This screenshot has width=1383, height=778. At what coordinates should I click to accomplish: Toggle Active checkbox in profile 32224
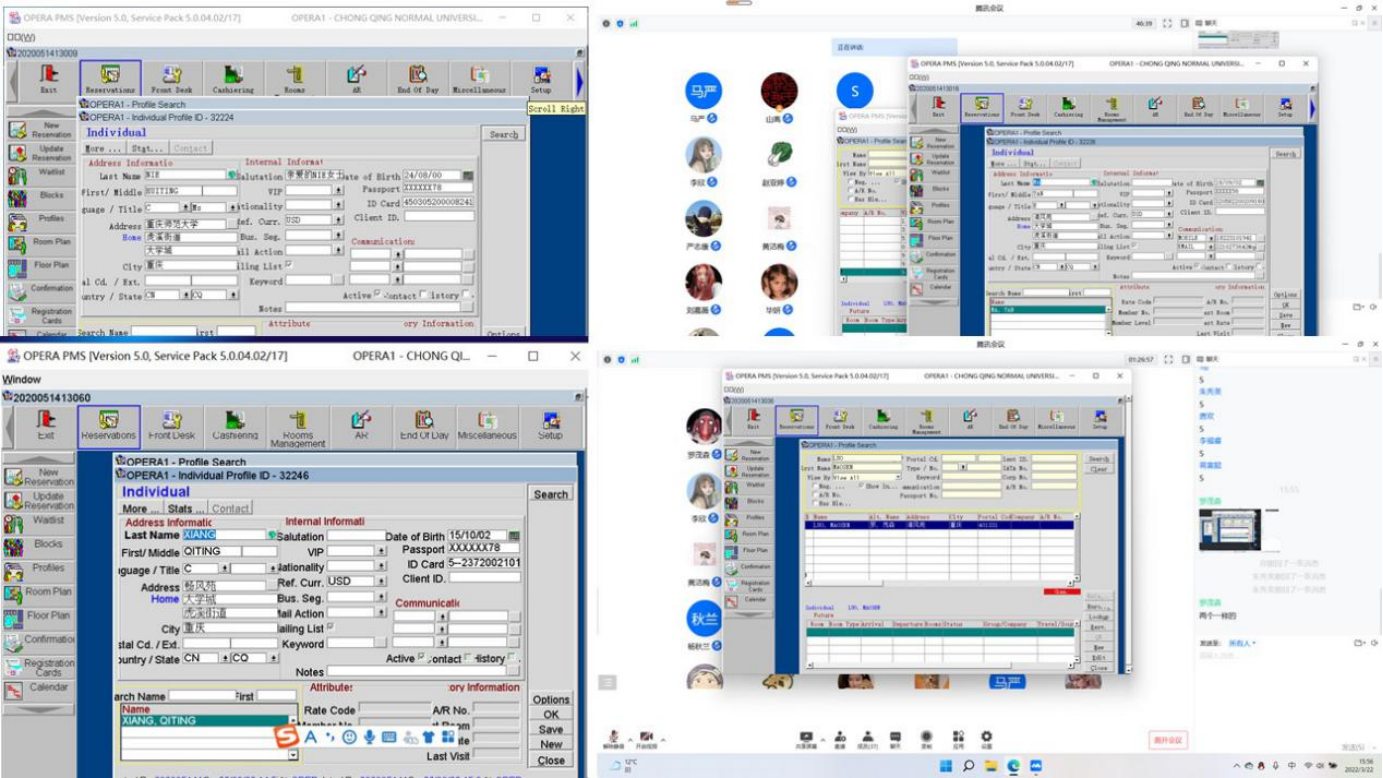point(377,295)
